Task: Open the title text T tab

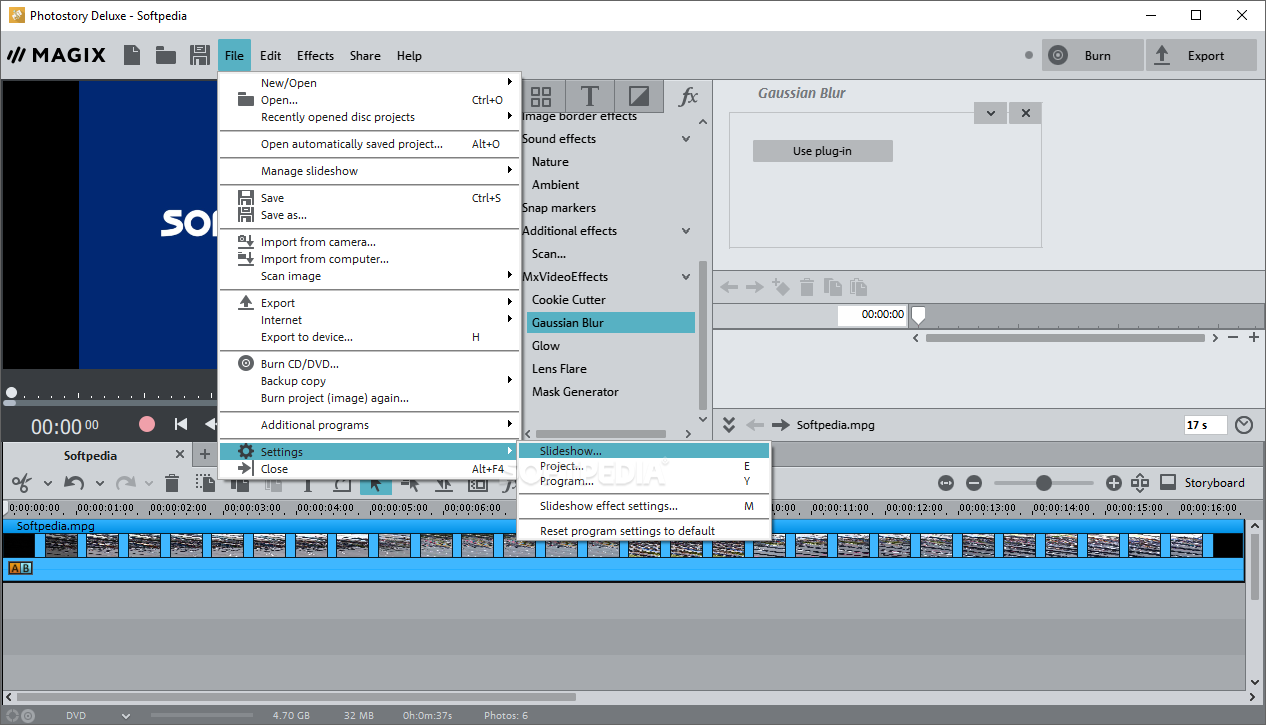Action: click(x=590, y=96)
